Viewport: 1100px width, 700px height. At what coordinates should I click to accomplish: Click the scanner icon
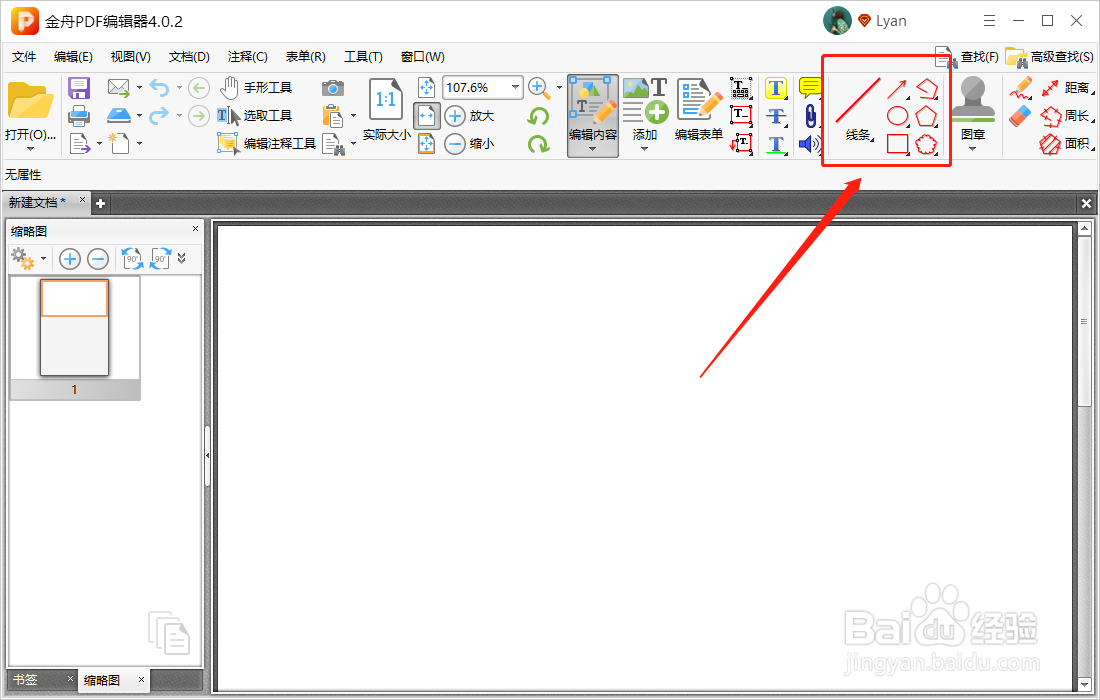click(x=119, y=115)
